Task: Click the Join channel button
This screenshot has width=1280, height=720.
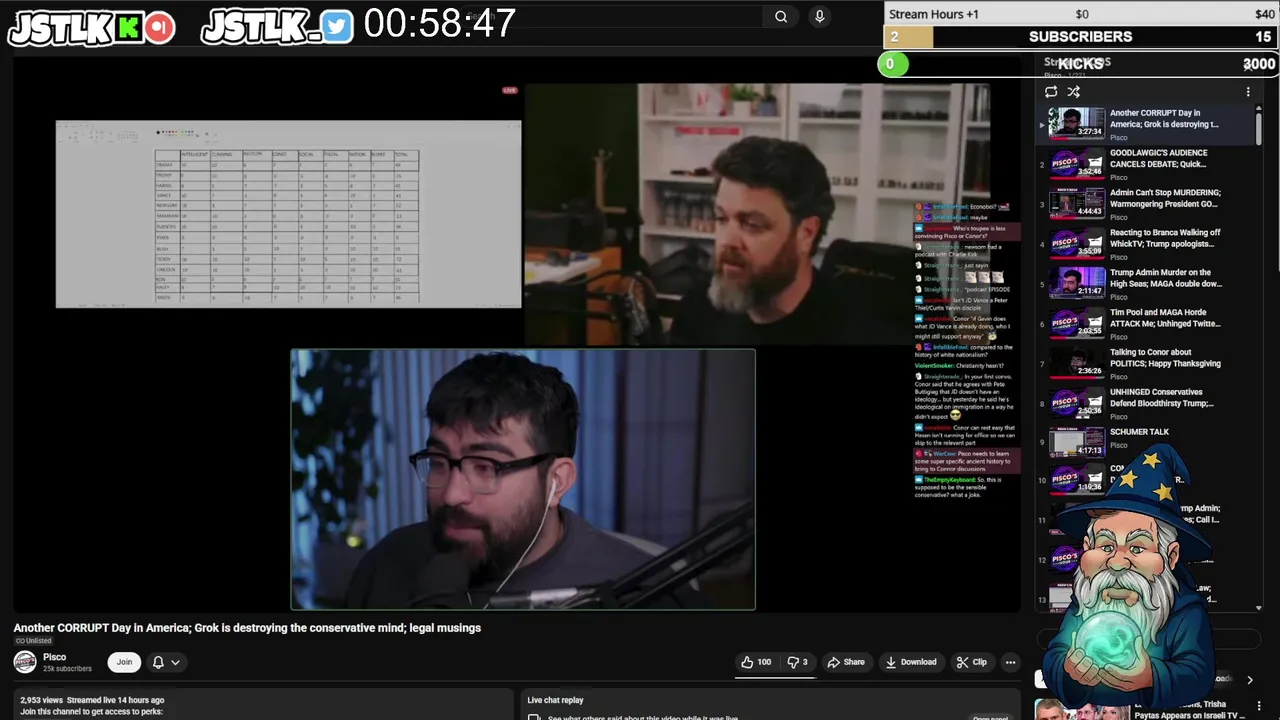Action: [x=124, y=662]
